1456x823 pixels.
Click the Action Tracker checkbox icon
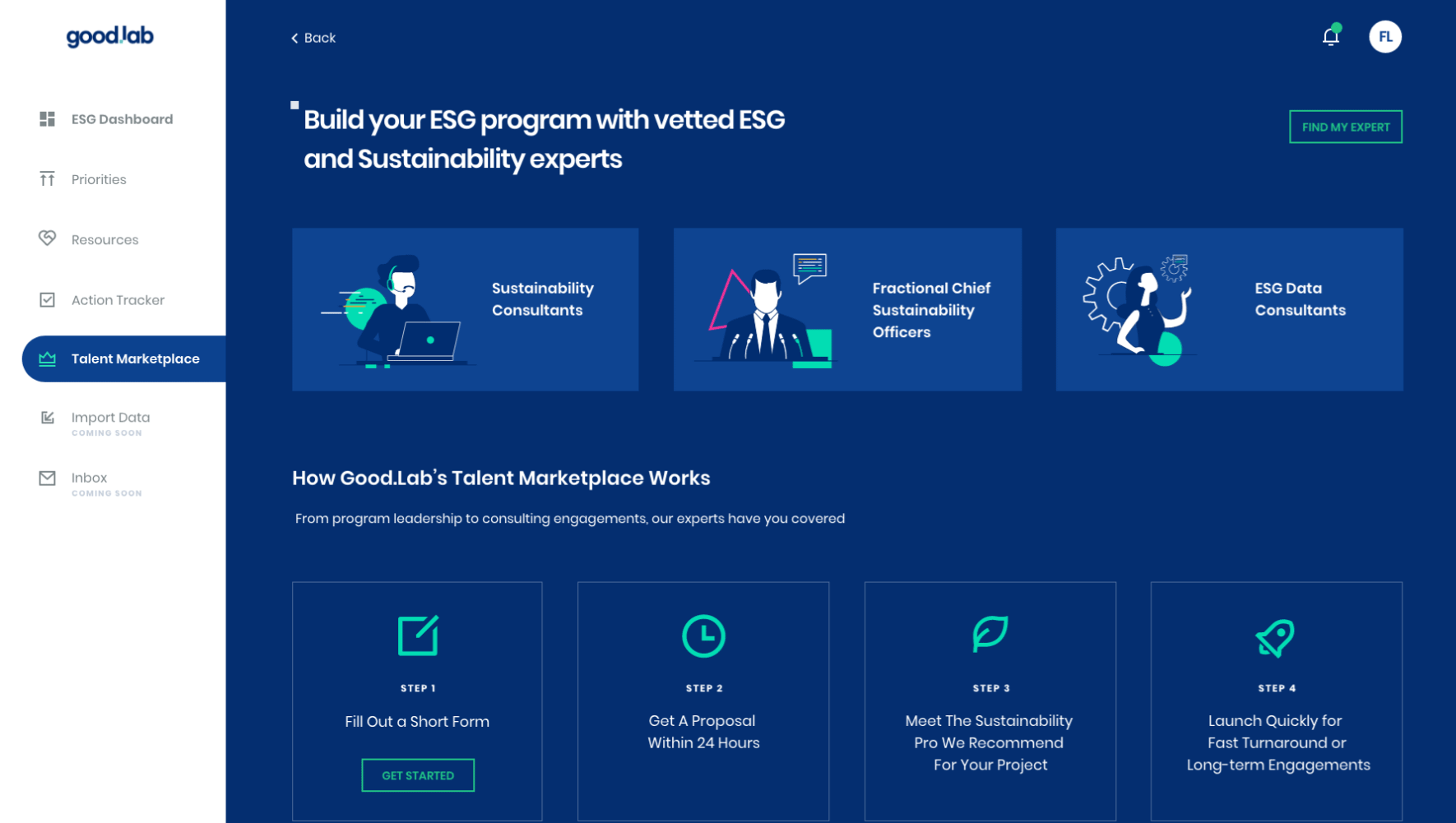(47, 300)
